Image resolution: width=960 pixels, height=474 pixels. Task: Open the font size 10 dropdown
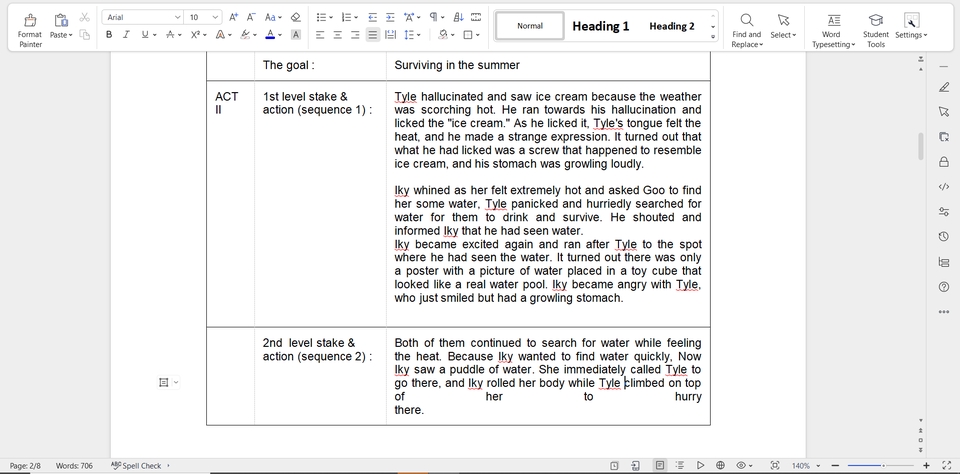tap(216, 17)
